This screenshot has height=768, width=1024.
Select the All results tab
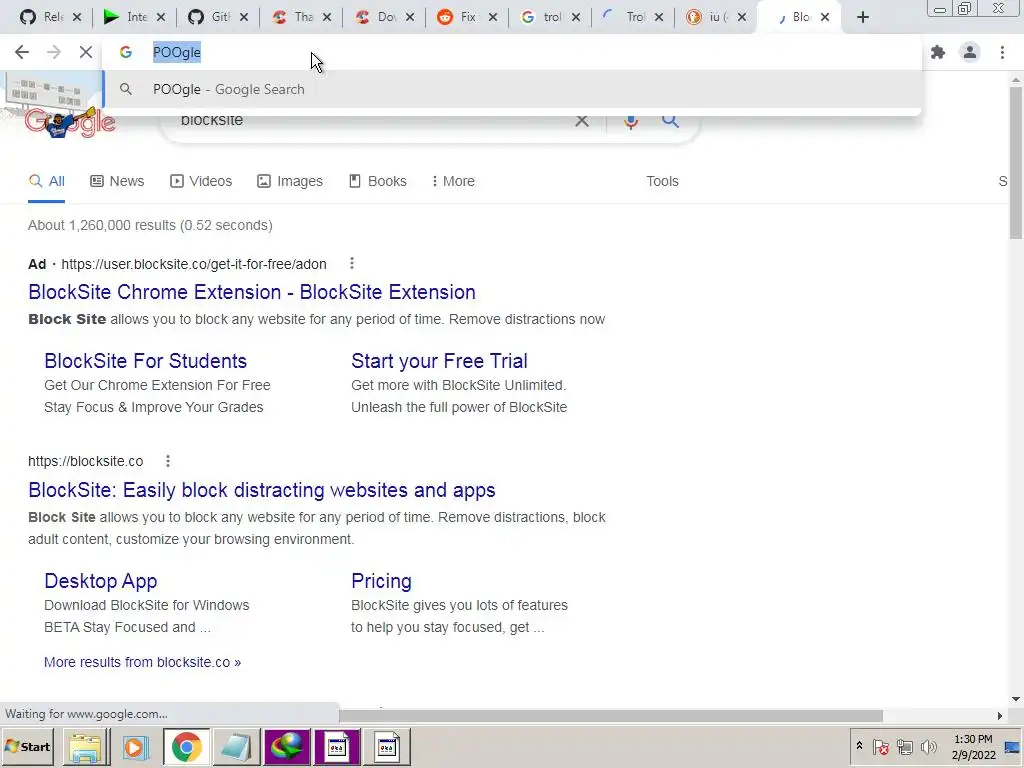[46, 181]
